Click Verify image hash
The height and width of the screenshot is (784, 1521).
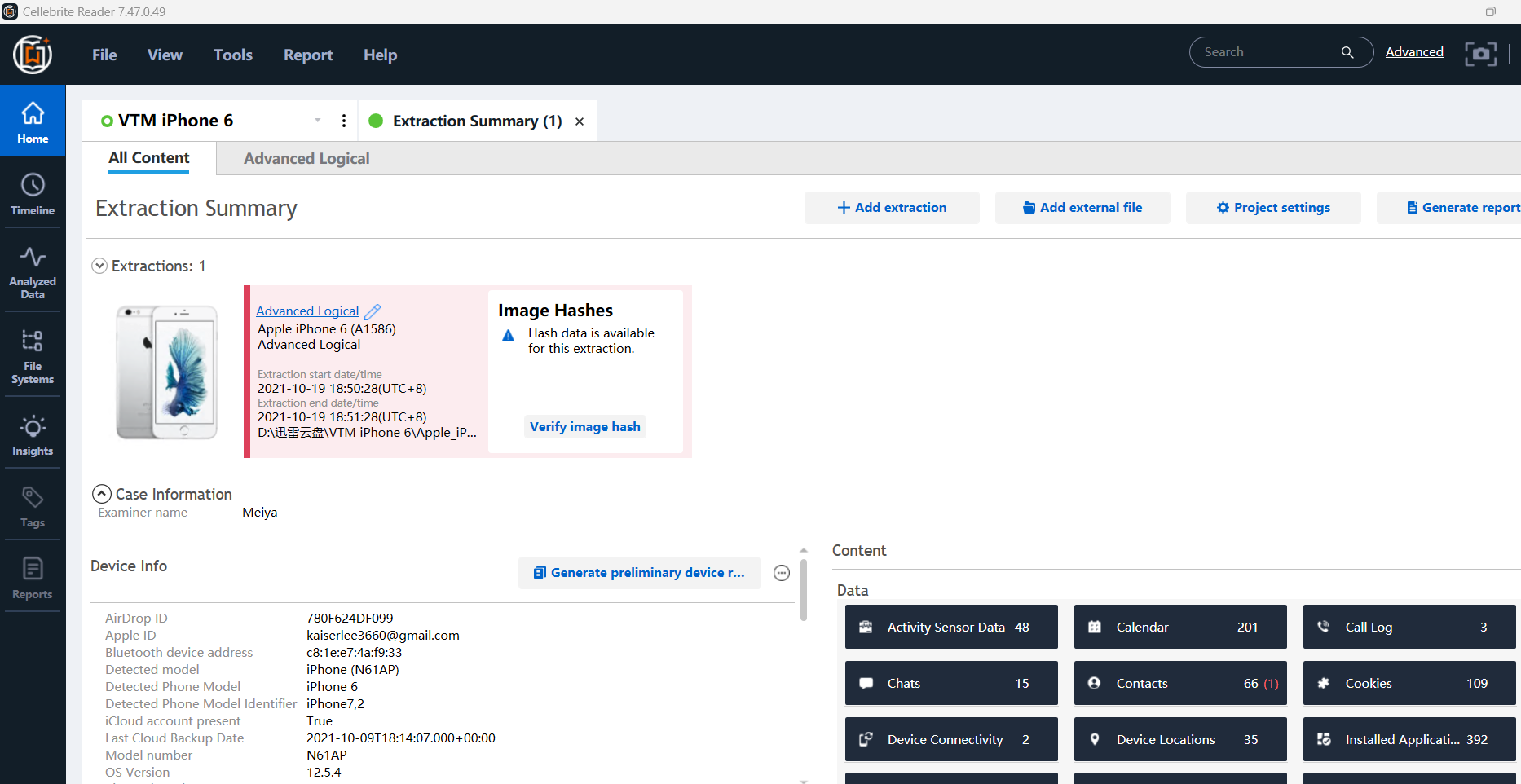(585, 426)
